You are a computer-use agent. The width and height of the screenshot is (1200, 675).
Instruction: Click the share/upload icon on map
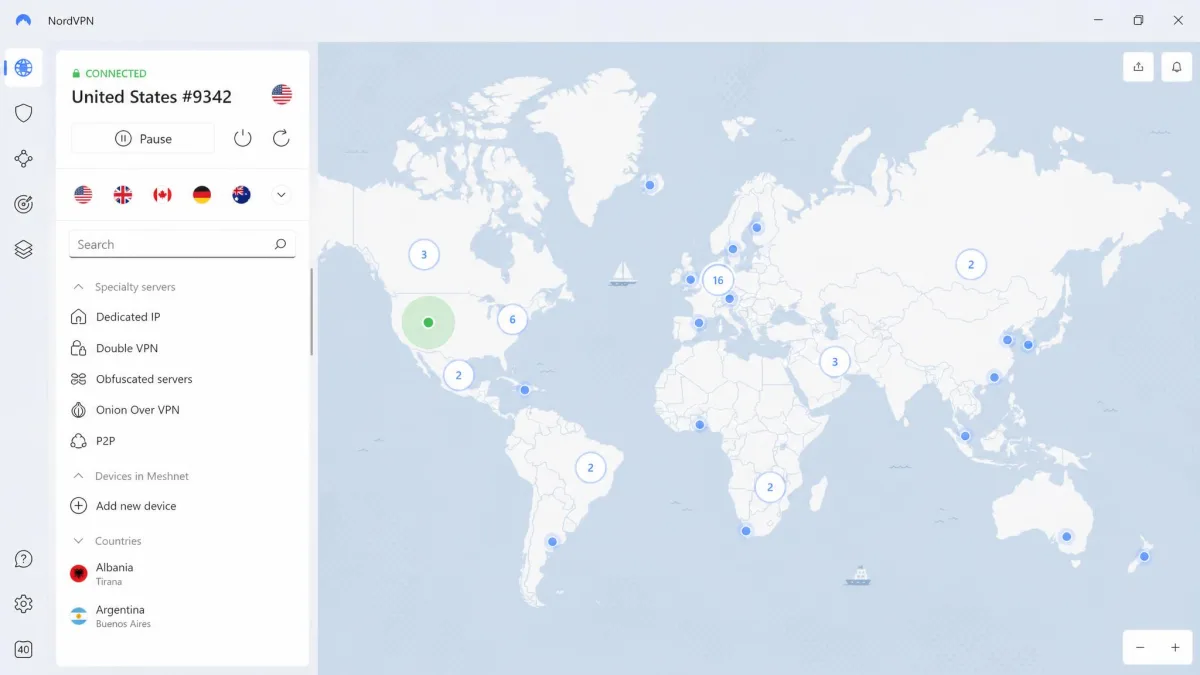1138,67
